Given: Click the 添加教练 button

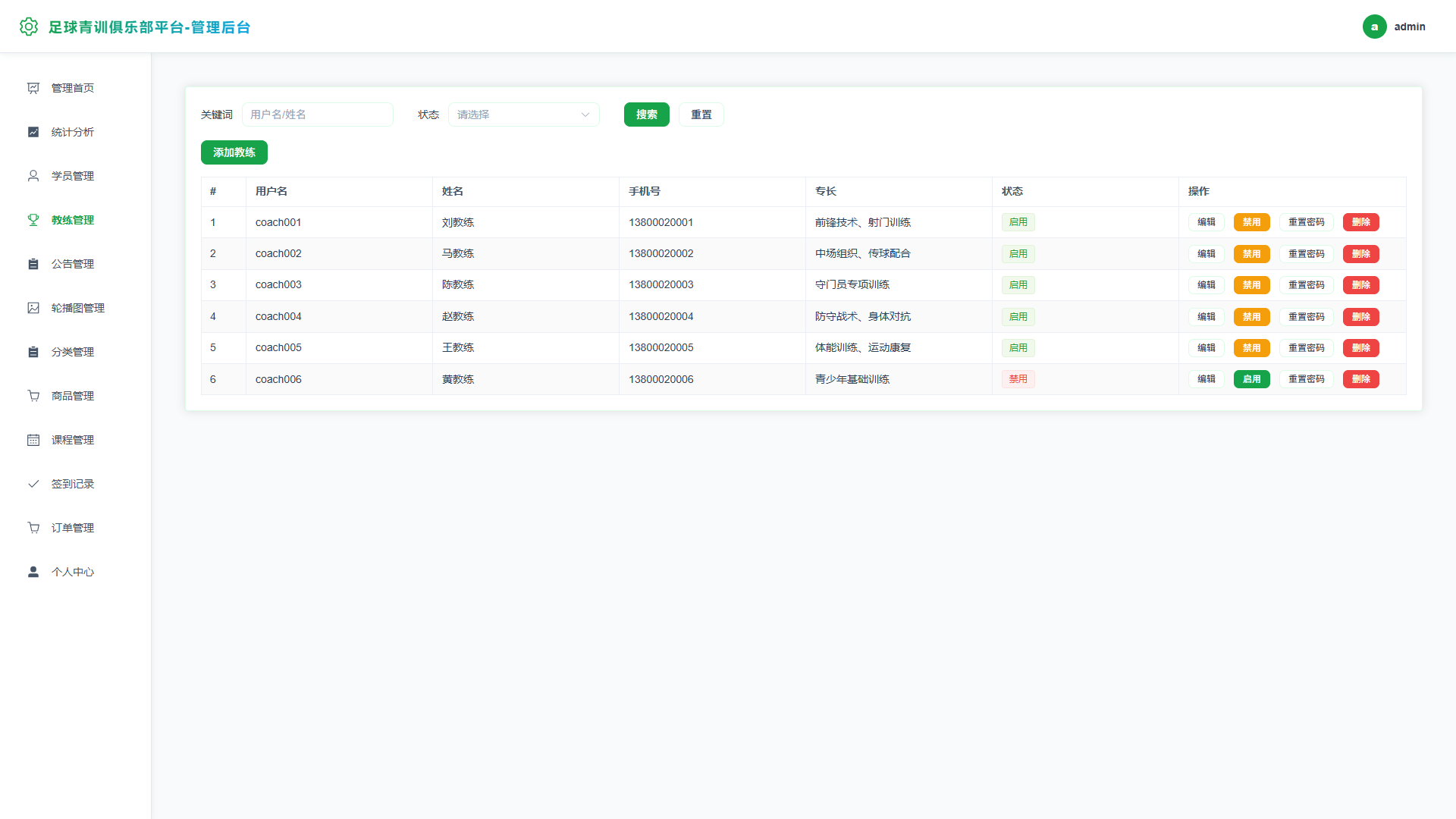Looking at the screenshot, I should [234, 152].
